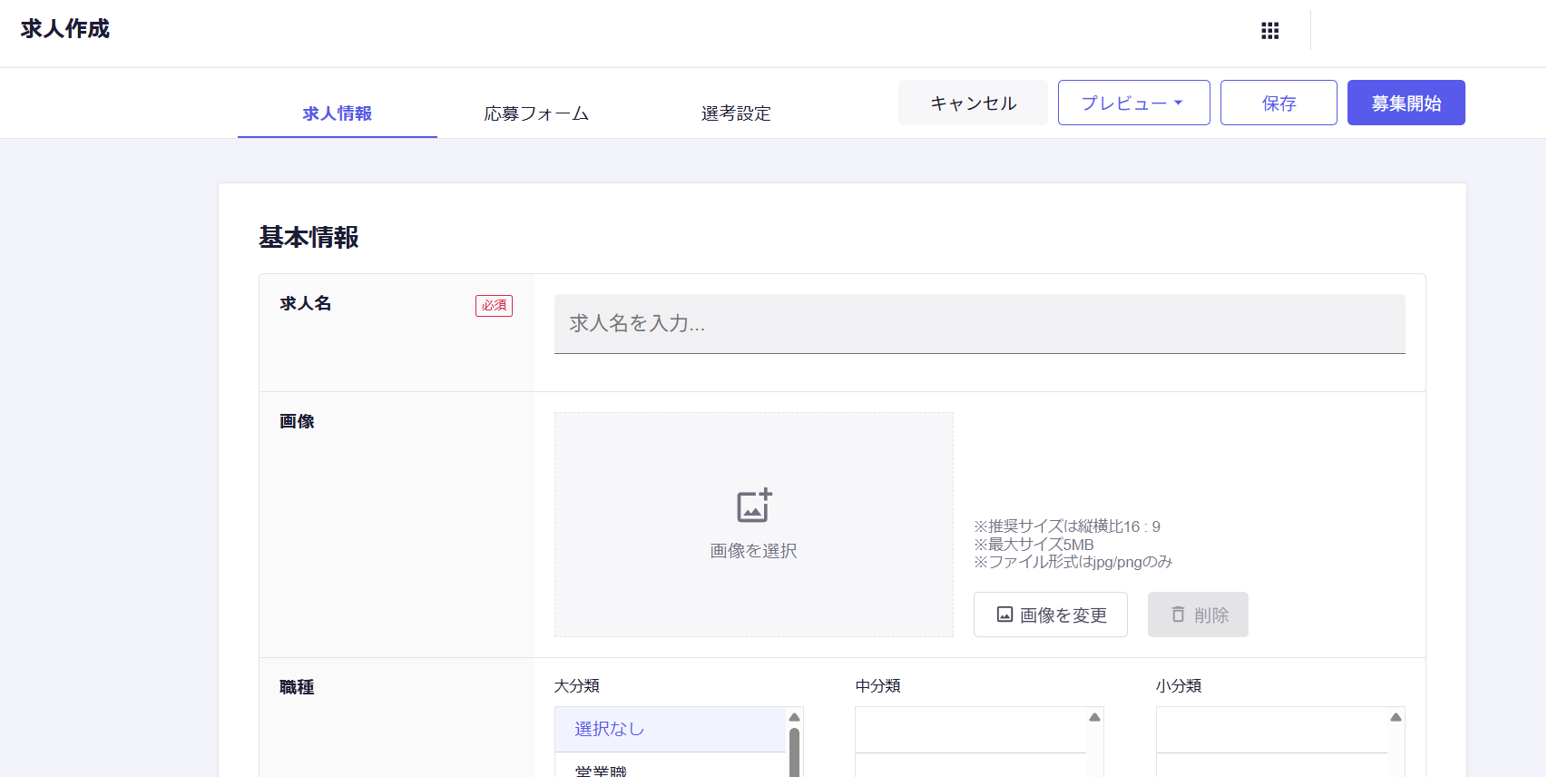Click scroll-up arrow in 小分類 list

[1396, 717]
